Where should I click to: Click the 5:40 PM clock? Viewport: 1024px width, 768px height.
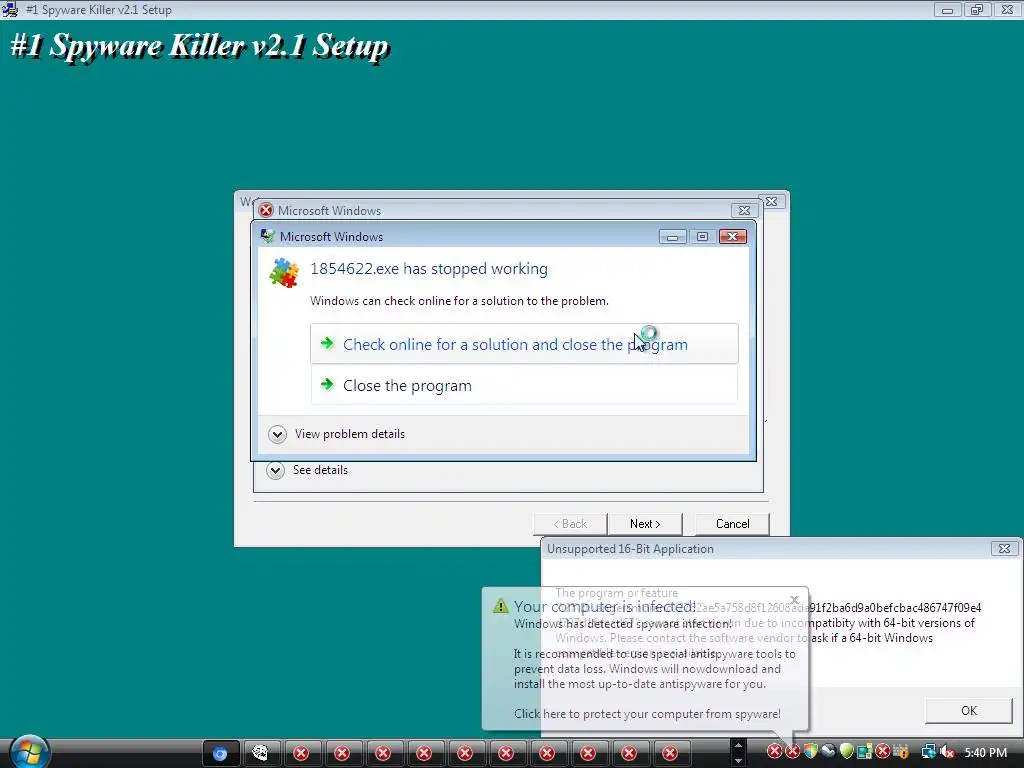click(x=985, y=752)
